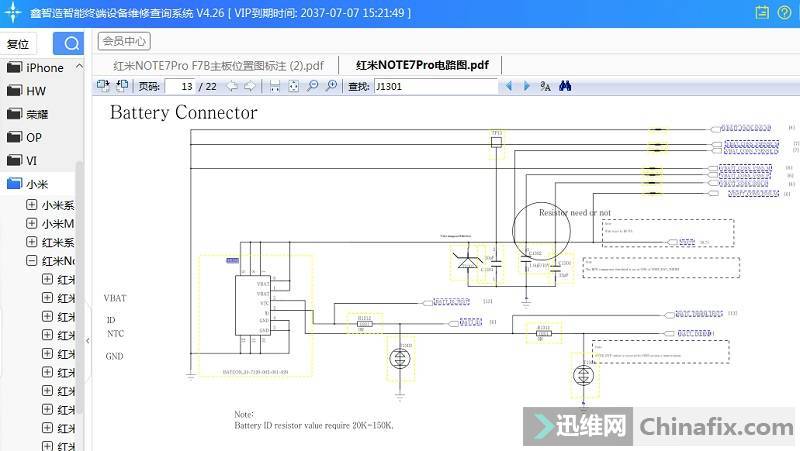Open binoculars advanced search icon
Screen dimensions: 800x451
pos(565,87)
